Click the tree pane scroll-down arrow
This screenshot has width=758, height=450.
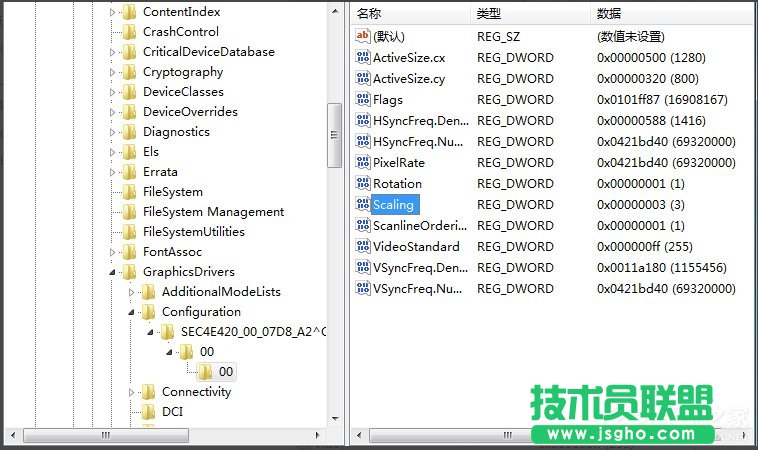[335, 419]
